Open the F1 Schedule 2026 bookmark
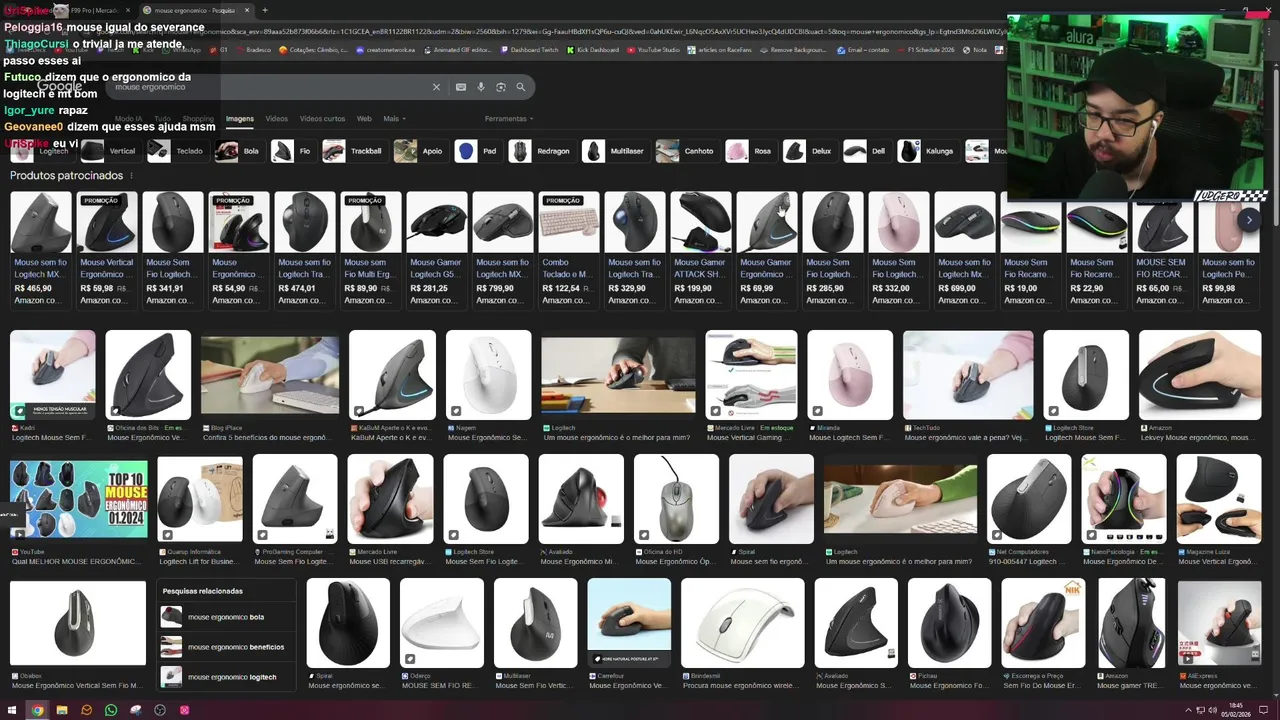Image resolution: width=1280 pixels, height=720 pixels. (927, 50)
